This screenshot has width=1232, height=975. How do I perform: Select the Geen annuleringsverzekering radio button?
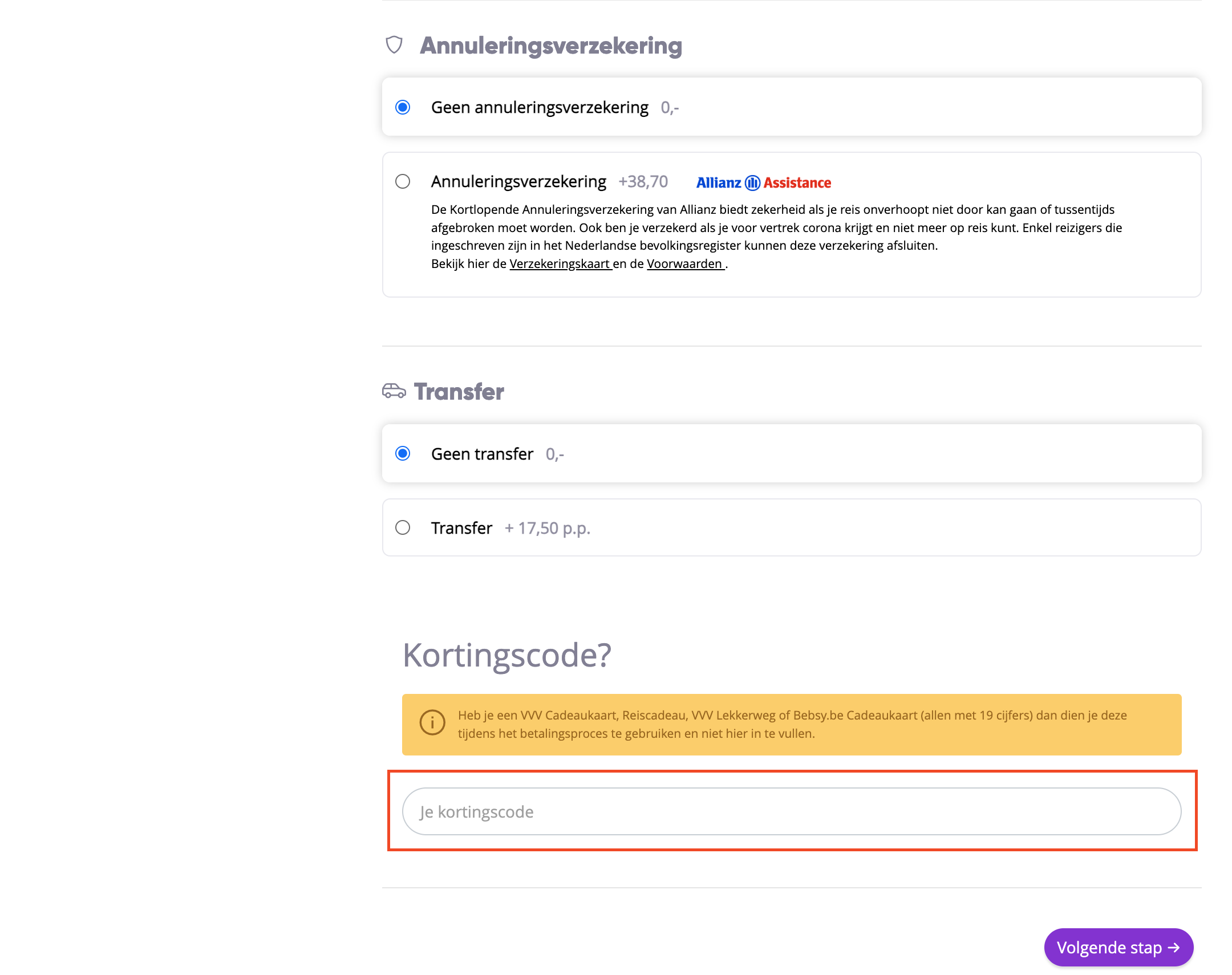click(403, 107)
